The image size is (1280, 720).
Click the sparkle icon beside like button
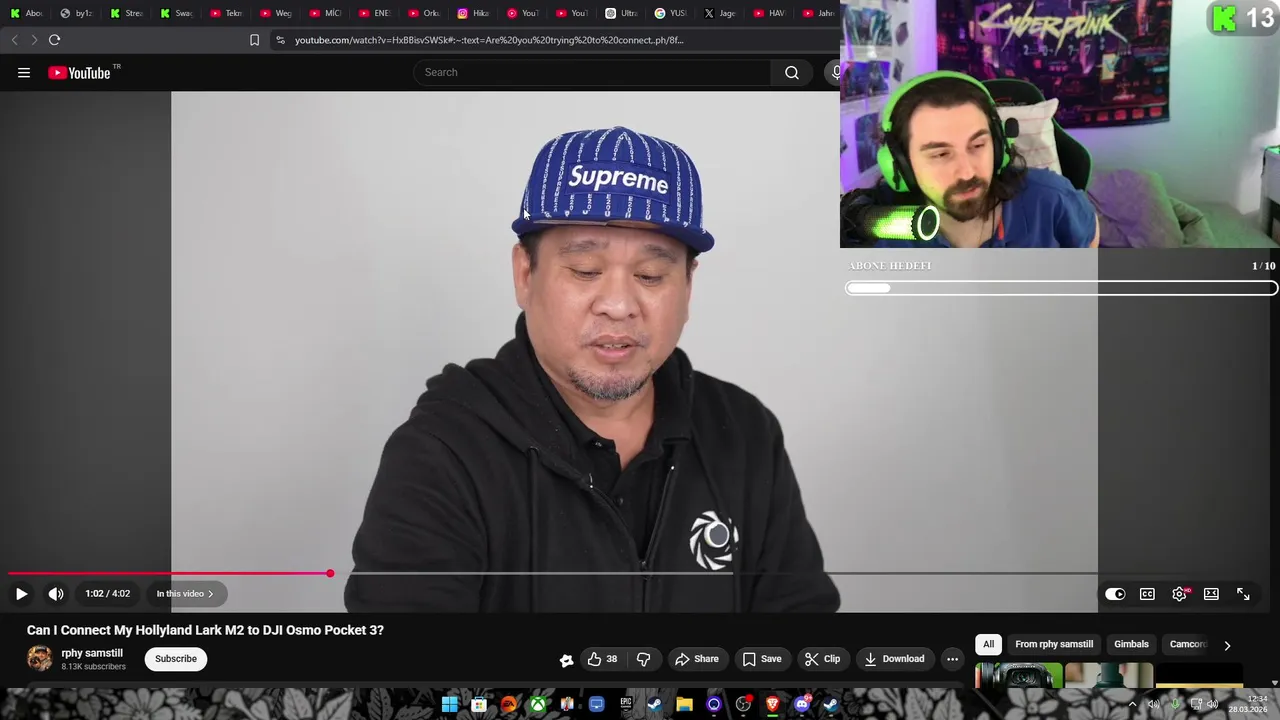[x=566, y=660]
